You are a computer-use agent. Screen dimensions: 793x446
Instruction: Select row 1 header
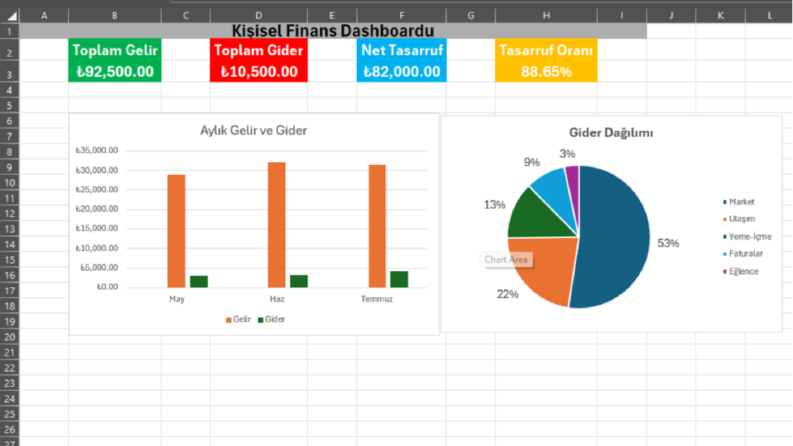point(10,31)
